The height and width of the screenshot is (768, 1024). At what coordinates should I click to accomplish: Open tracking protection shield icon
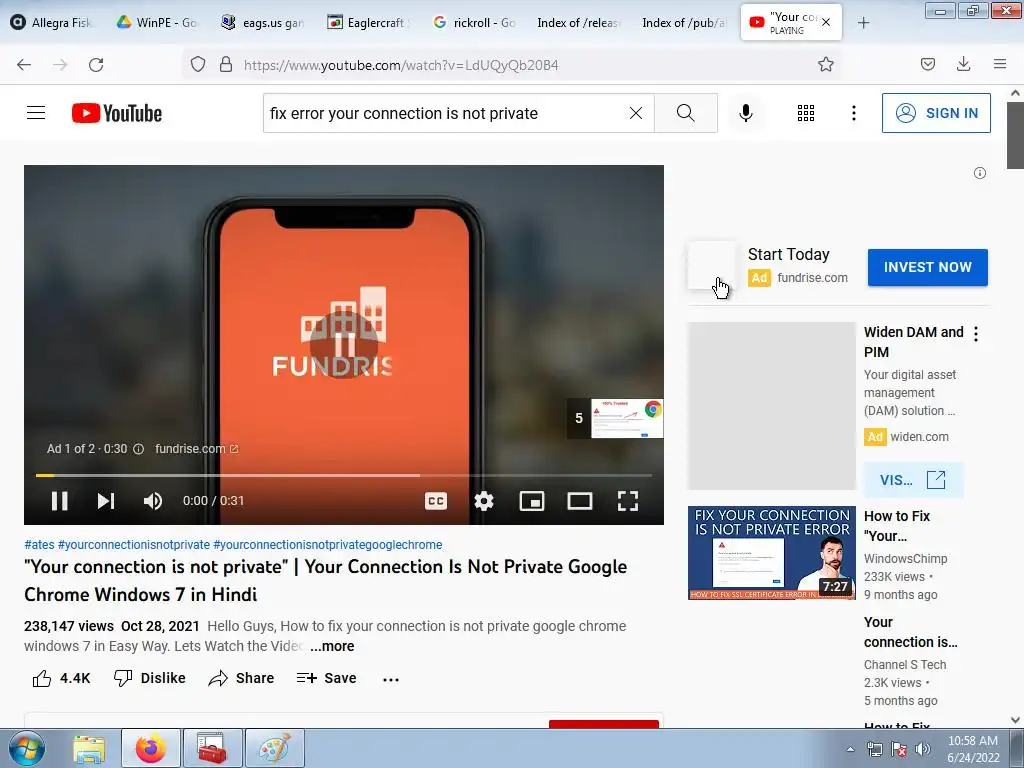click(198, 65)
